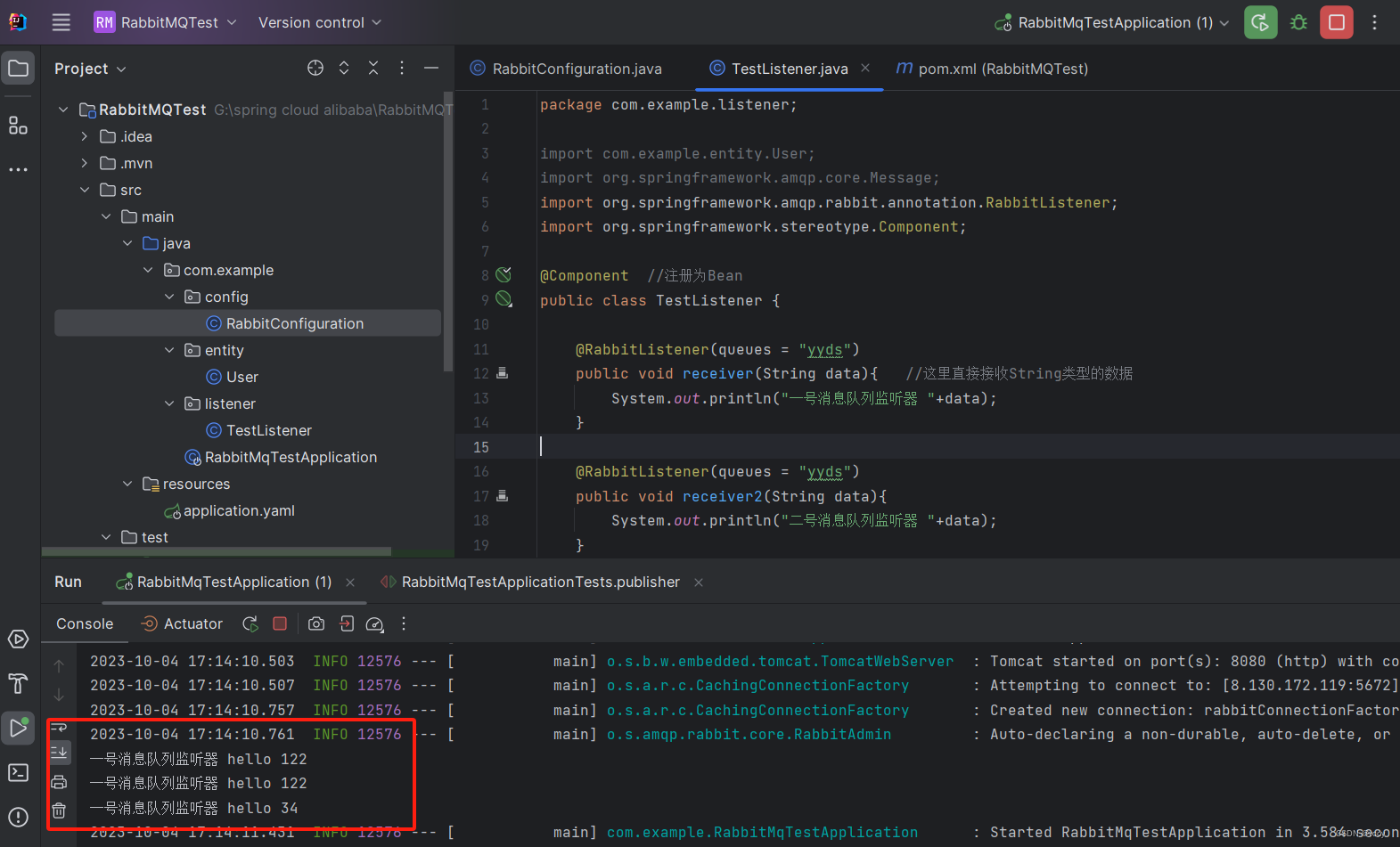Viewport: 1400px width, 847px height.
Task: Toggle scroll to end of console
Action: 59,752
